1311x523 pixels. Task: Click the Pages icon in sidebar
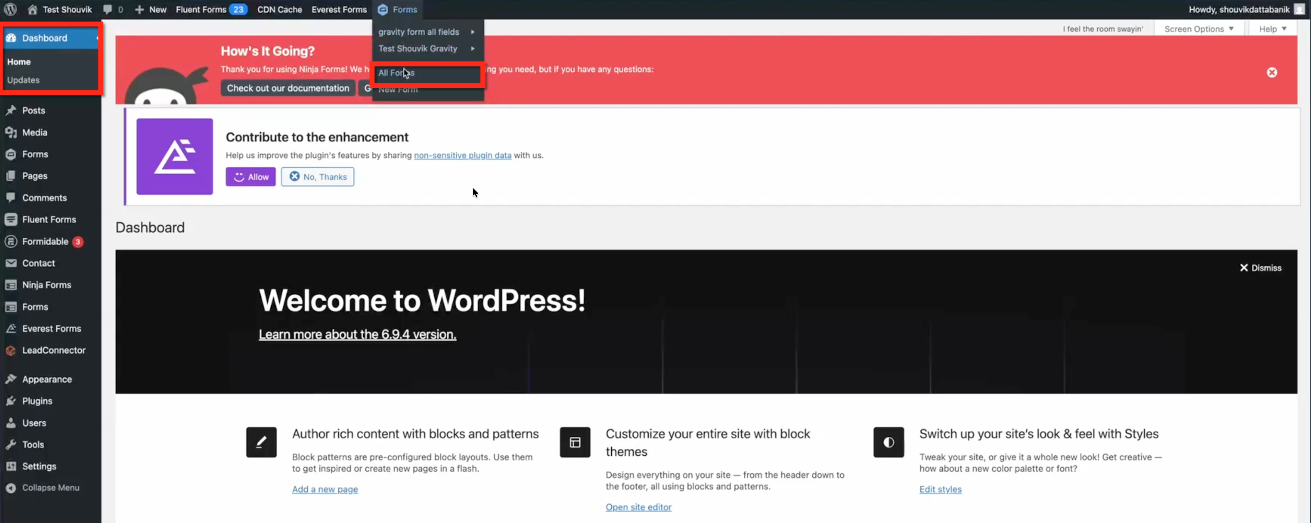(11, 176)
